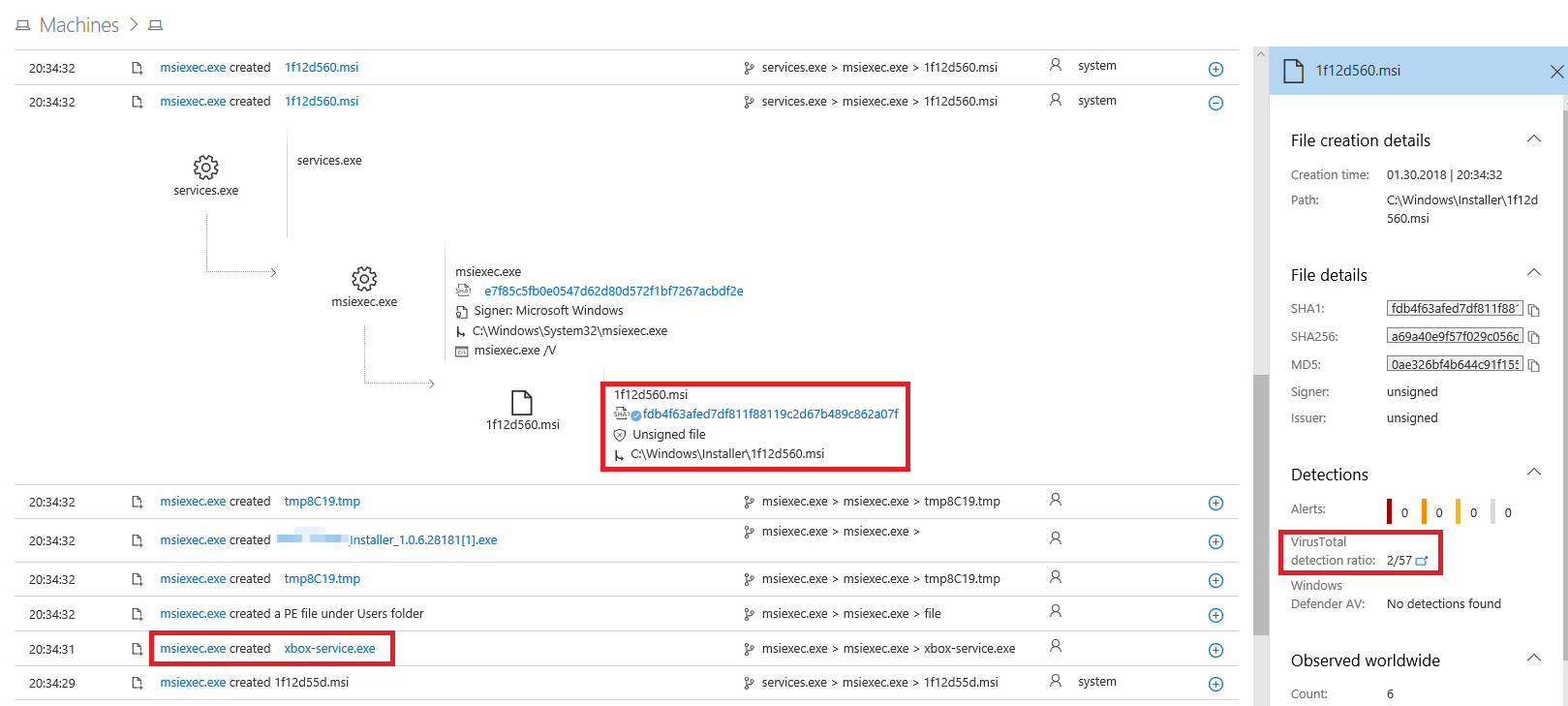Open the Installer_1.0.6.28181[1].exe file link
This screenshot has width=1568, height=706.
coord(422,540)
